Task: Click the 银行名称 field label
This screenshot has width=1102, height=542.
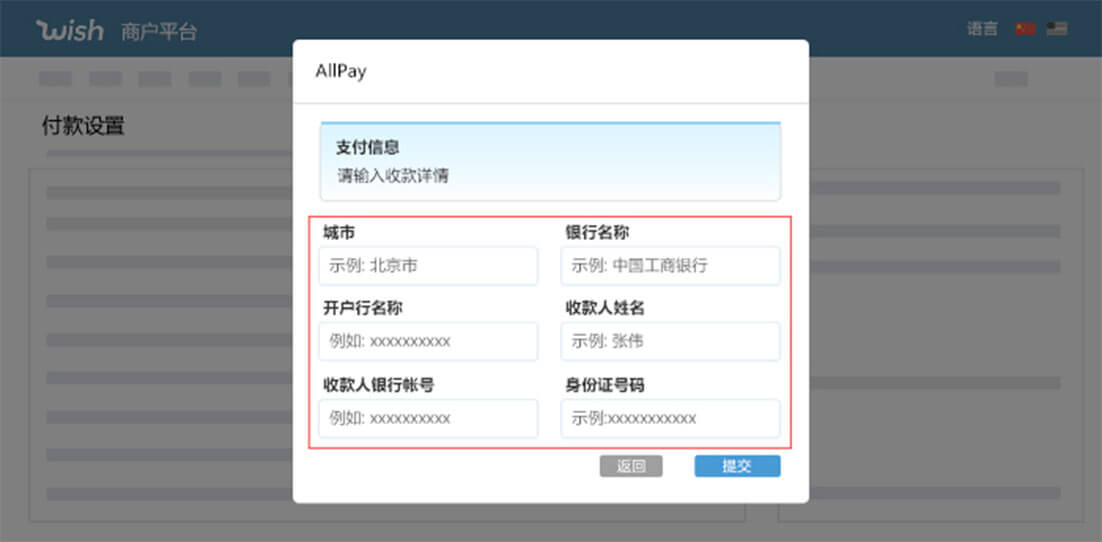Action: pyautogui.click(x=597, y=231)
